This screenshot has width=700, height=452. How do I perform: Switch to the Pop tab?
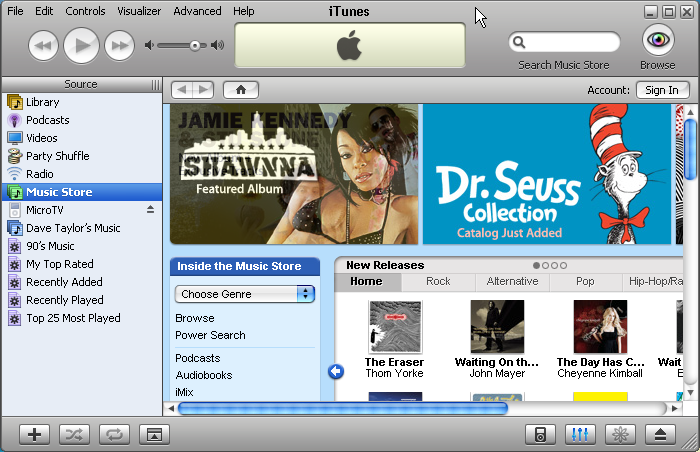[585, 281]
